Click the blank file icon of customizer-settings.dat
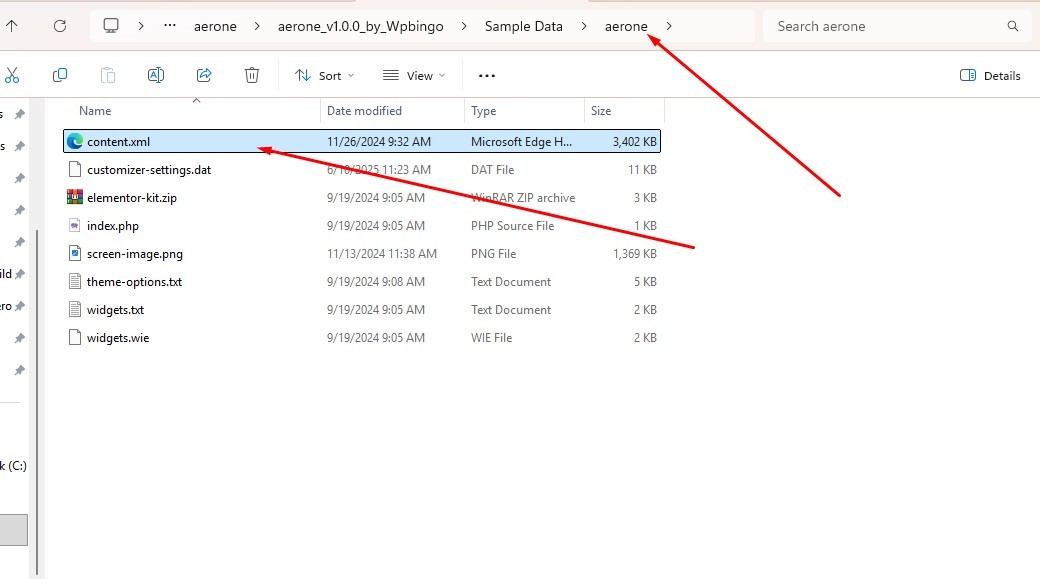The height and width of the screenshot is (579, 1040). (75, 169)
